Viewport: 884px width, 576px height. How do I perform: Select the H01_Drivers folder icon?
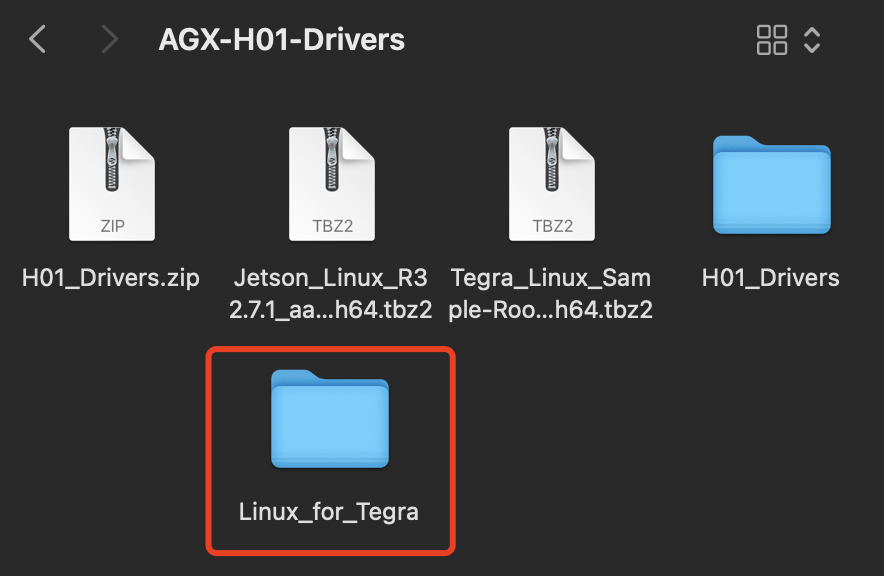(x=771, y=185)
